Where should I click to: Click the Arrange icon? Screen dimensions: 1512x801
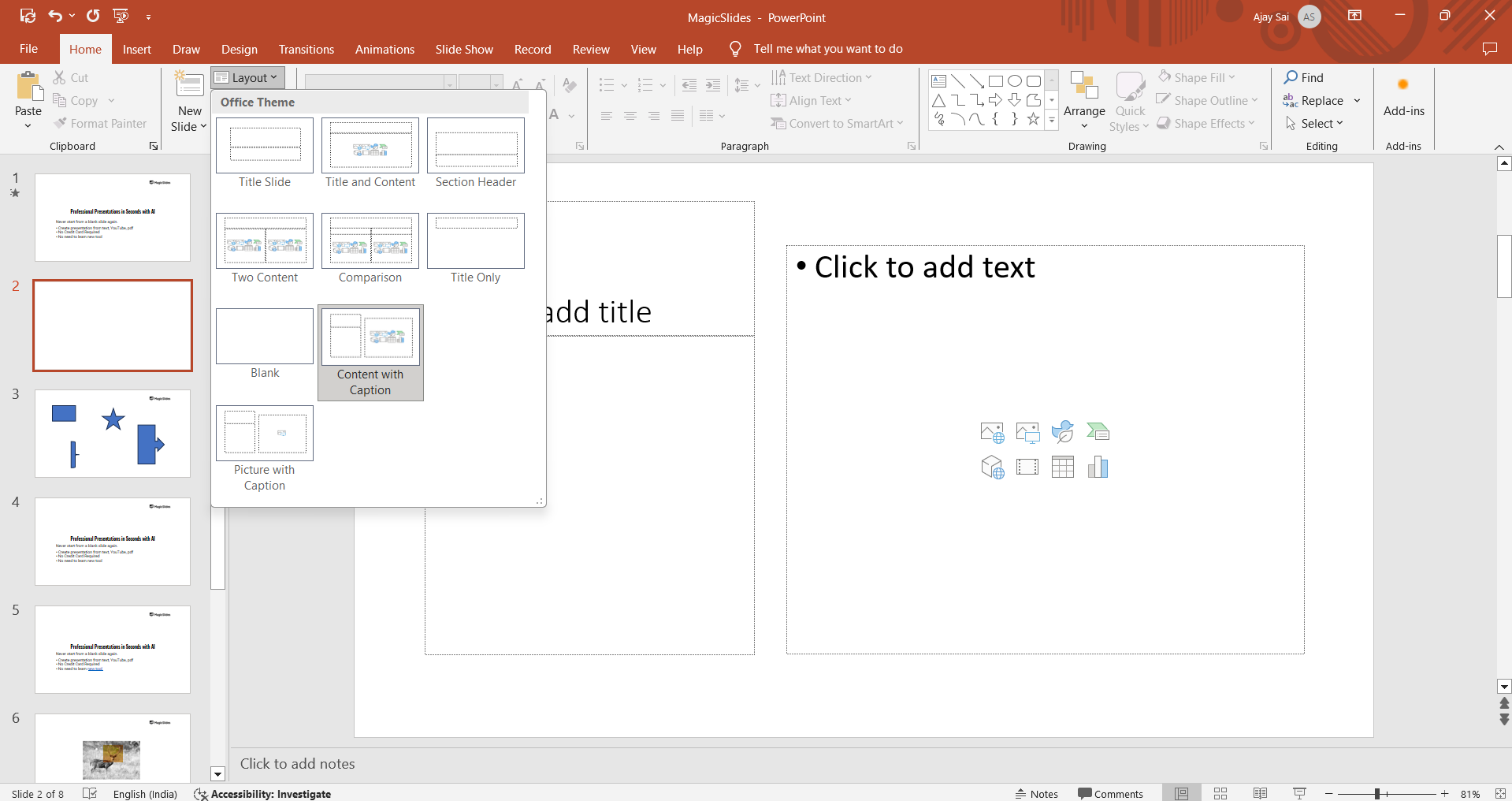(x=1084, y=87)
